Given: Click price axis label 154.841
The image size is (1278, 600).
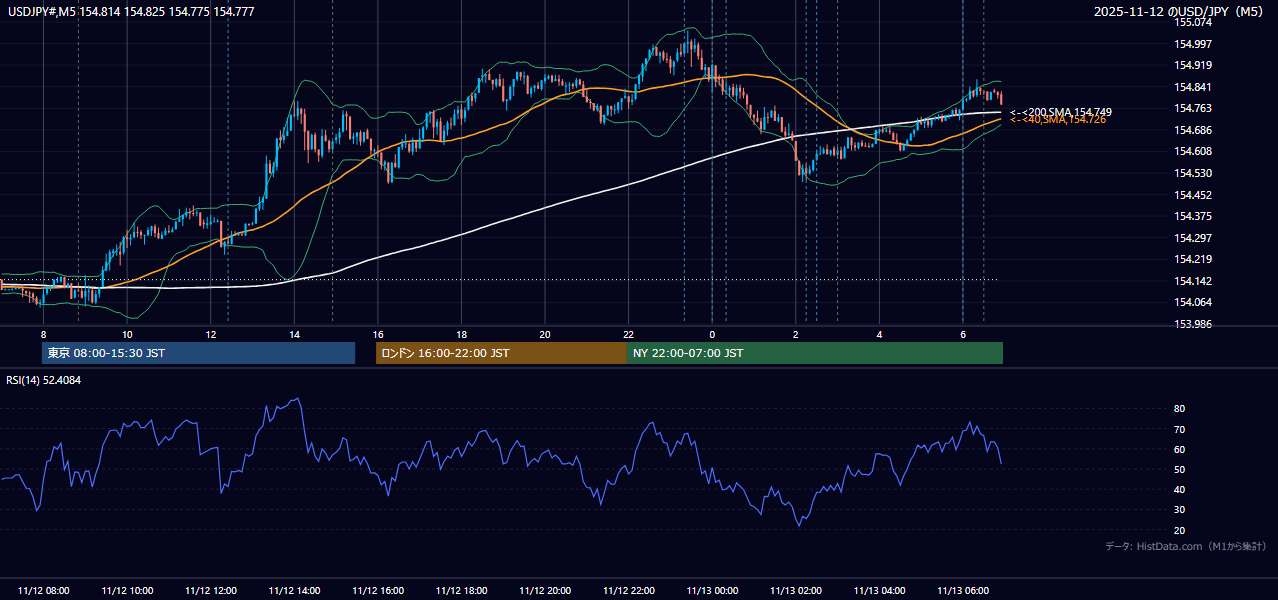Looking at the screenshot, I should coord(1192,87).
